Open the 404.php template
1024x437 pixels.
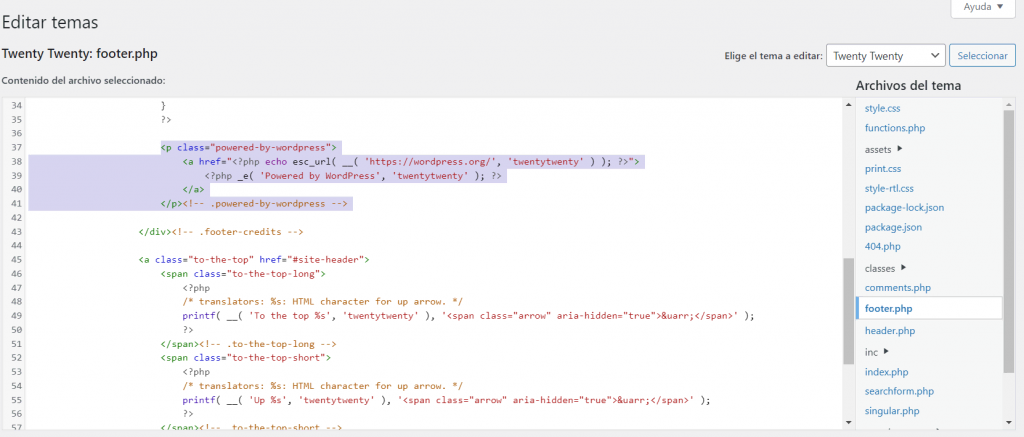coord(882,247)
